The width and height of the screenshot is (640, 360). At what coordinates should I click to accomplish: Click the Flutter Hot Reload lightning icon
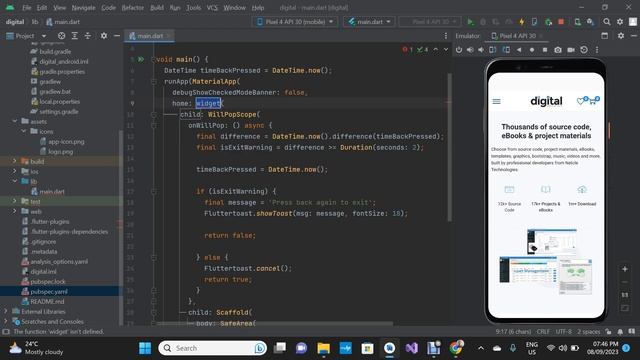tap(521, 22)
